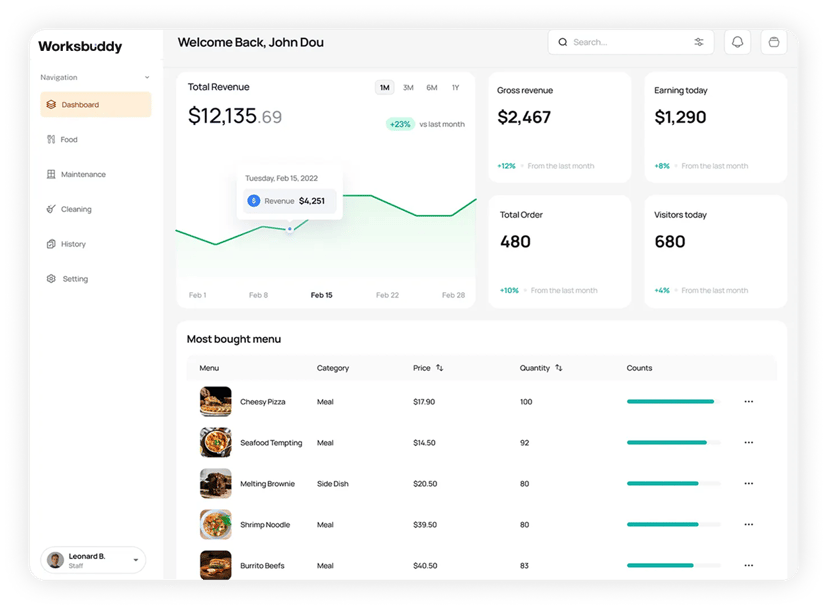Click the Maintenance grid icon
This screenshot has width=828, height=610.
click(51, 174)
